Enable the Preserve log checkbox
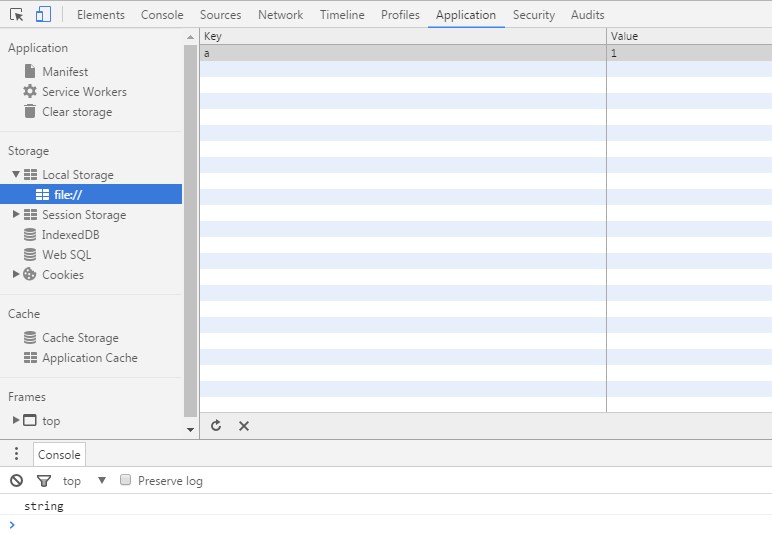This screenshot has height=534, width=772. point(126,480)
